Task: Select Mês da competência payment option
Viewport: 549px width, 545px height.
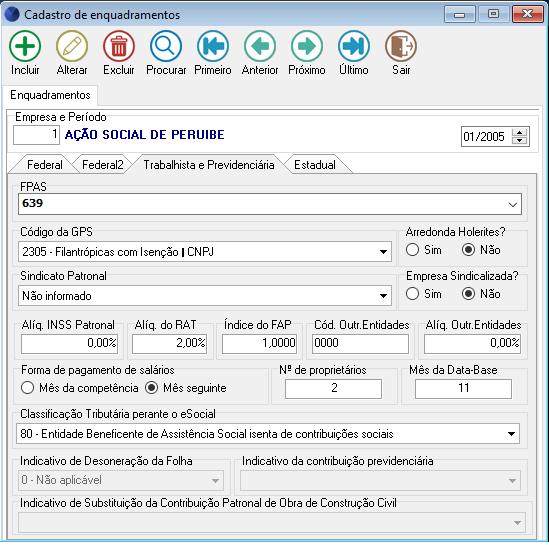Action: [x=27, y=388]
